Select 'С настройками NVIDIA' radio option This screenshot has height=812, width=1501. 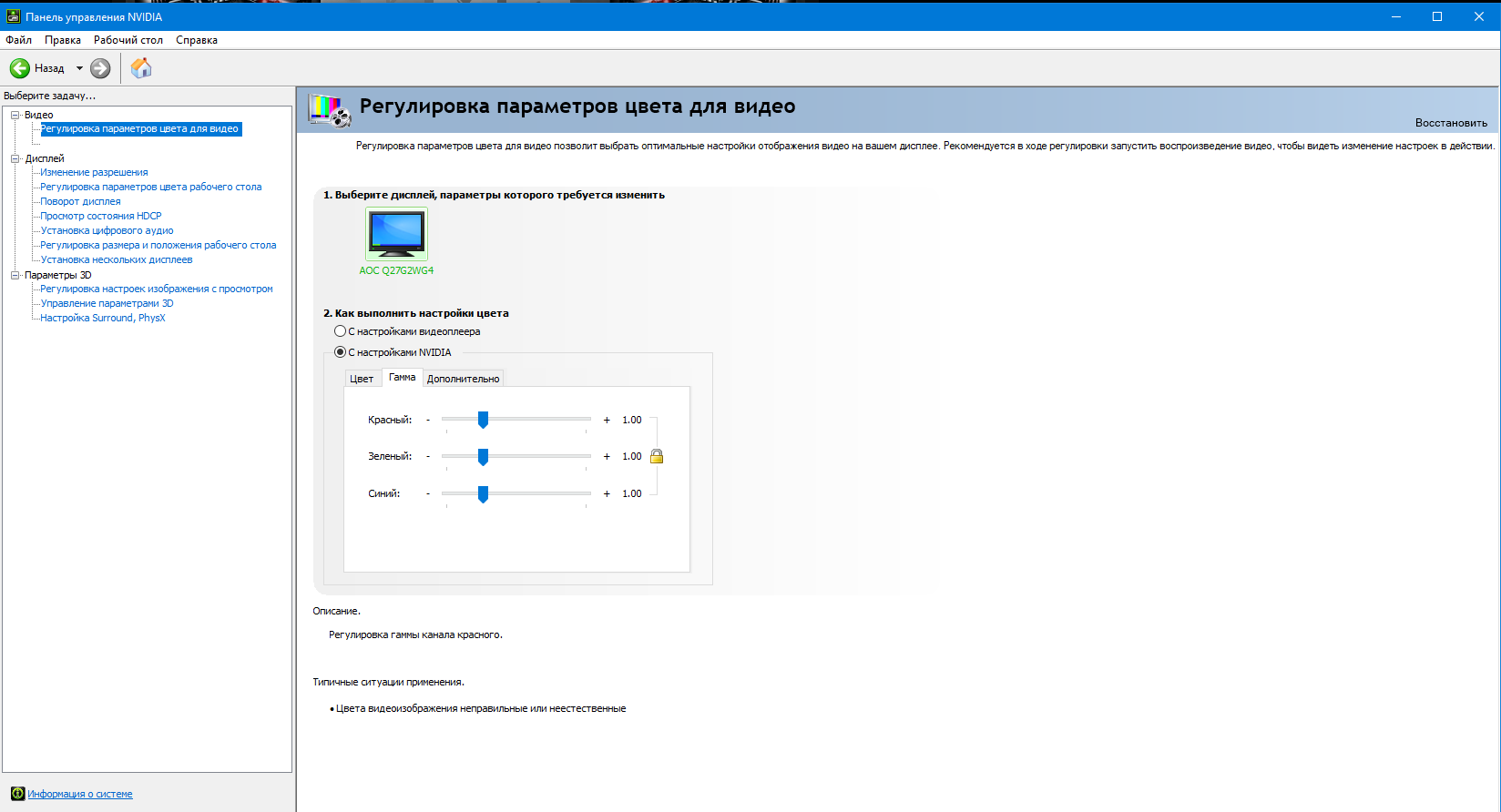tap(341, 352)
